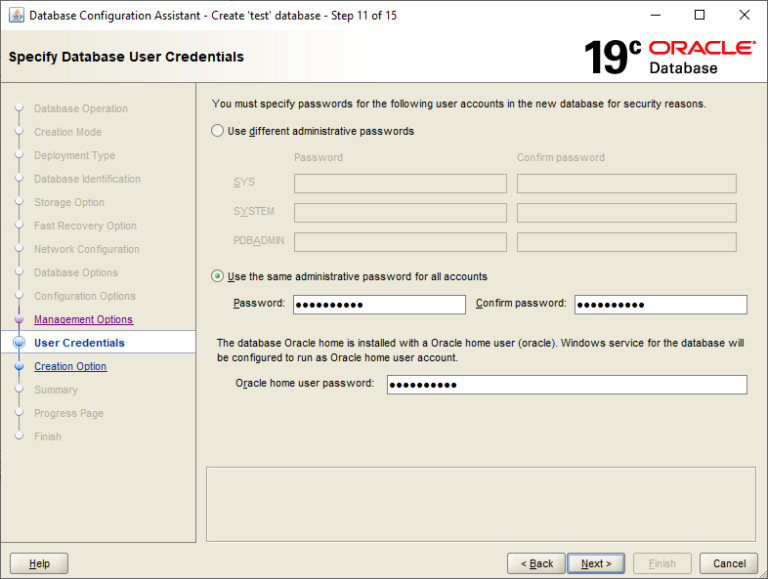
Task: Go back with the Back button
Action: click(536, 563)
